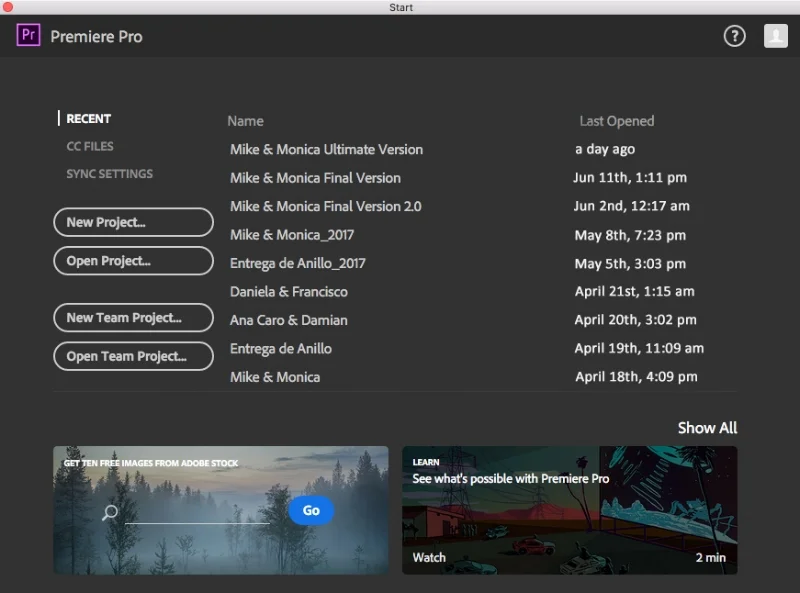Click the 'April 21st, 1:15 am' entry
Image resolution: width=800 pixels, height=593 pixels.
point(635,291)
